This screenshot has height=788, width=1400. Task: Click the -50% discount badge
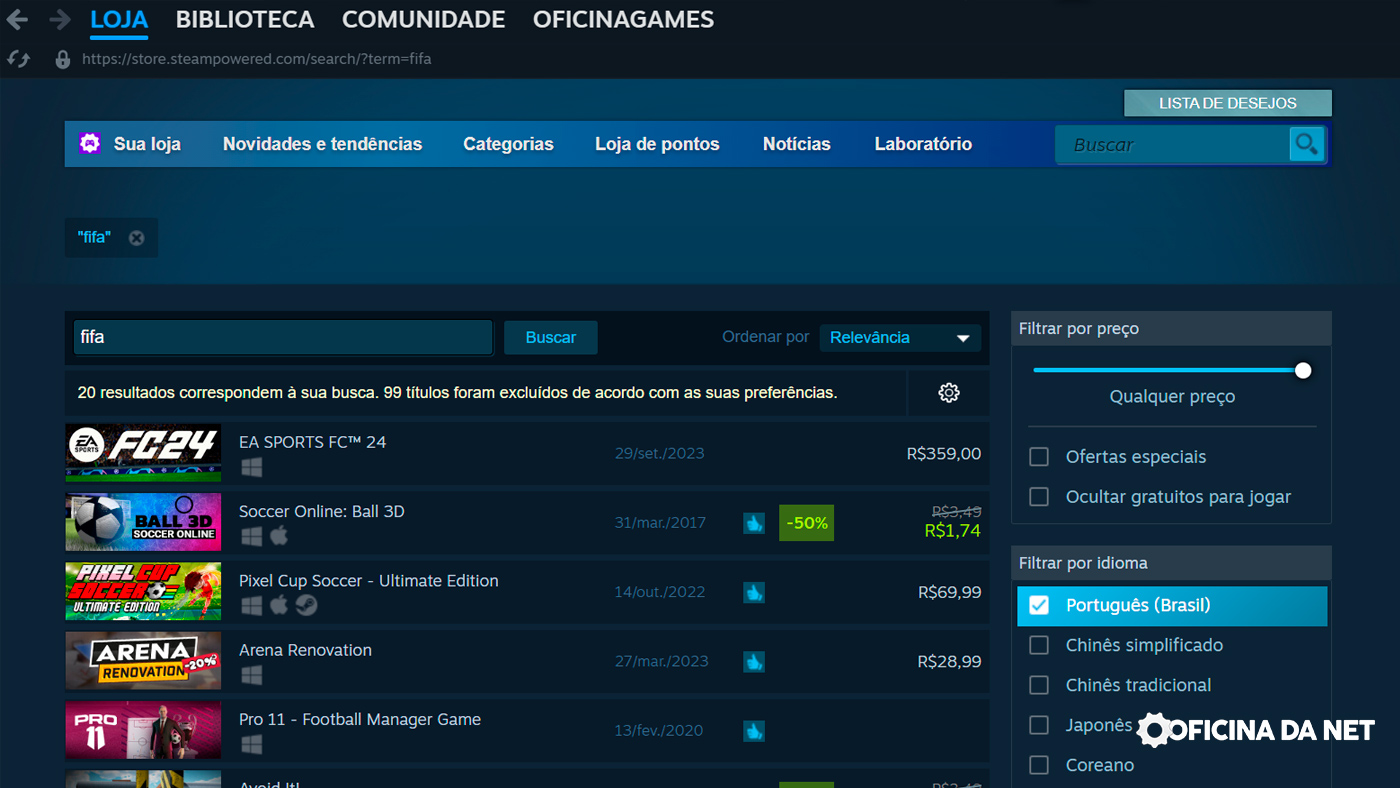coord(806,523)
